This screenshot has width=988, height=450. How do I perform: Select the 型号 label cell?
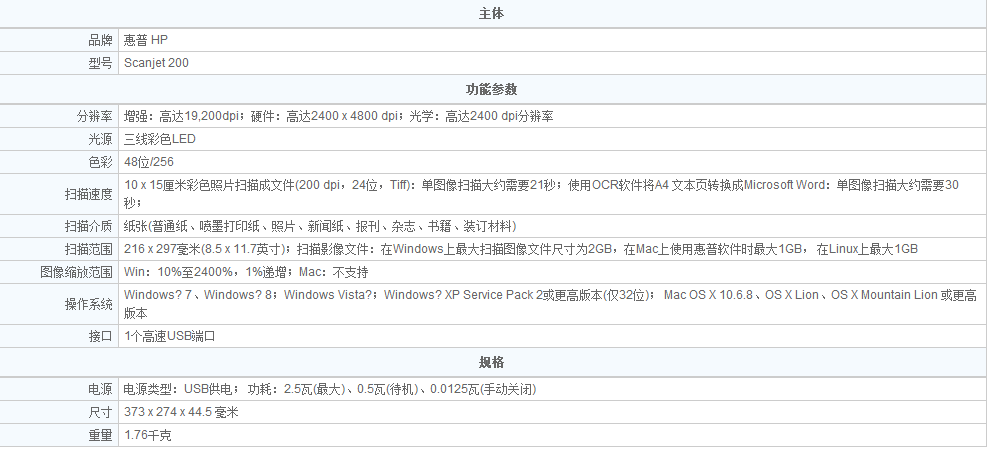pyautogui.click(x=59, y=63)
